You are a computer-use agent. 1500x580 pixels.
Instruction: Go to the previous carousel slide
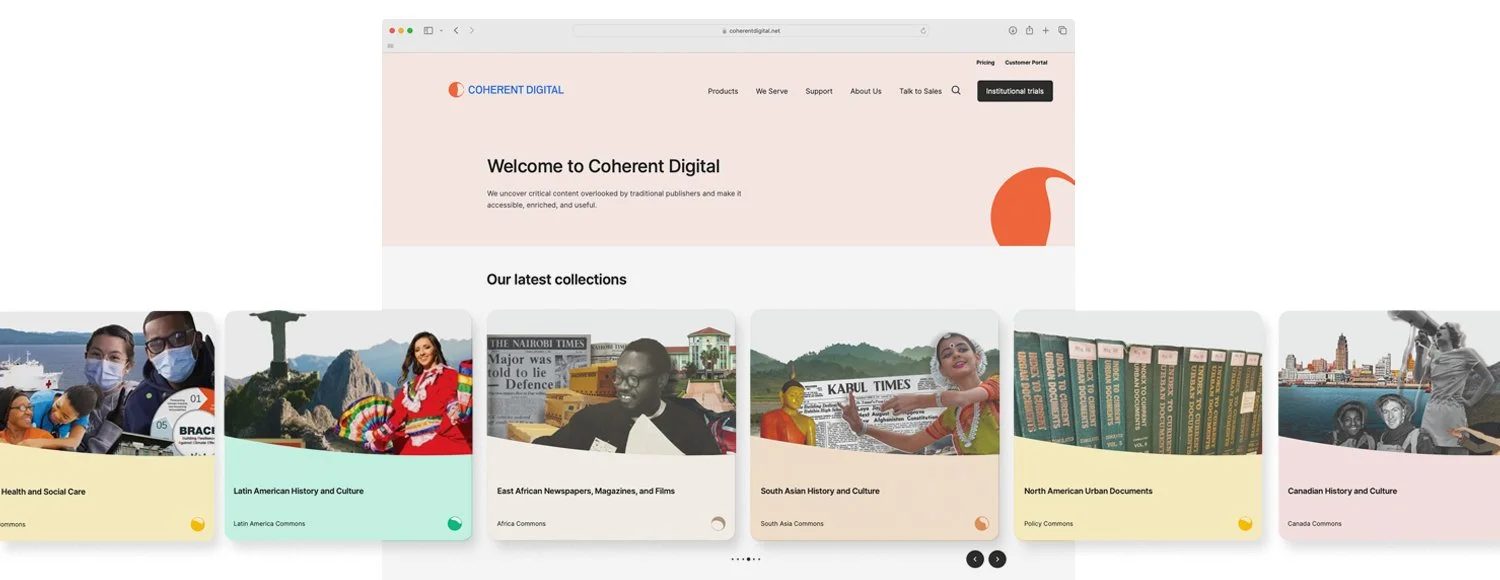point(975,559)
